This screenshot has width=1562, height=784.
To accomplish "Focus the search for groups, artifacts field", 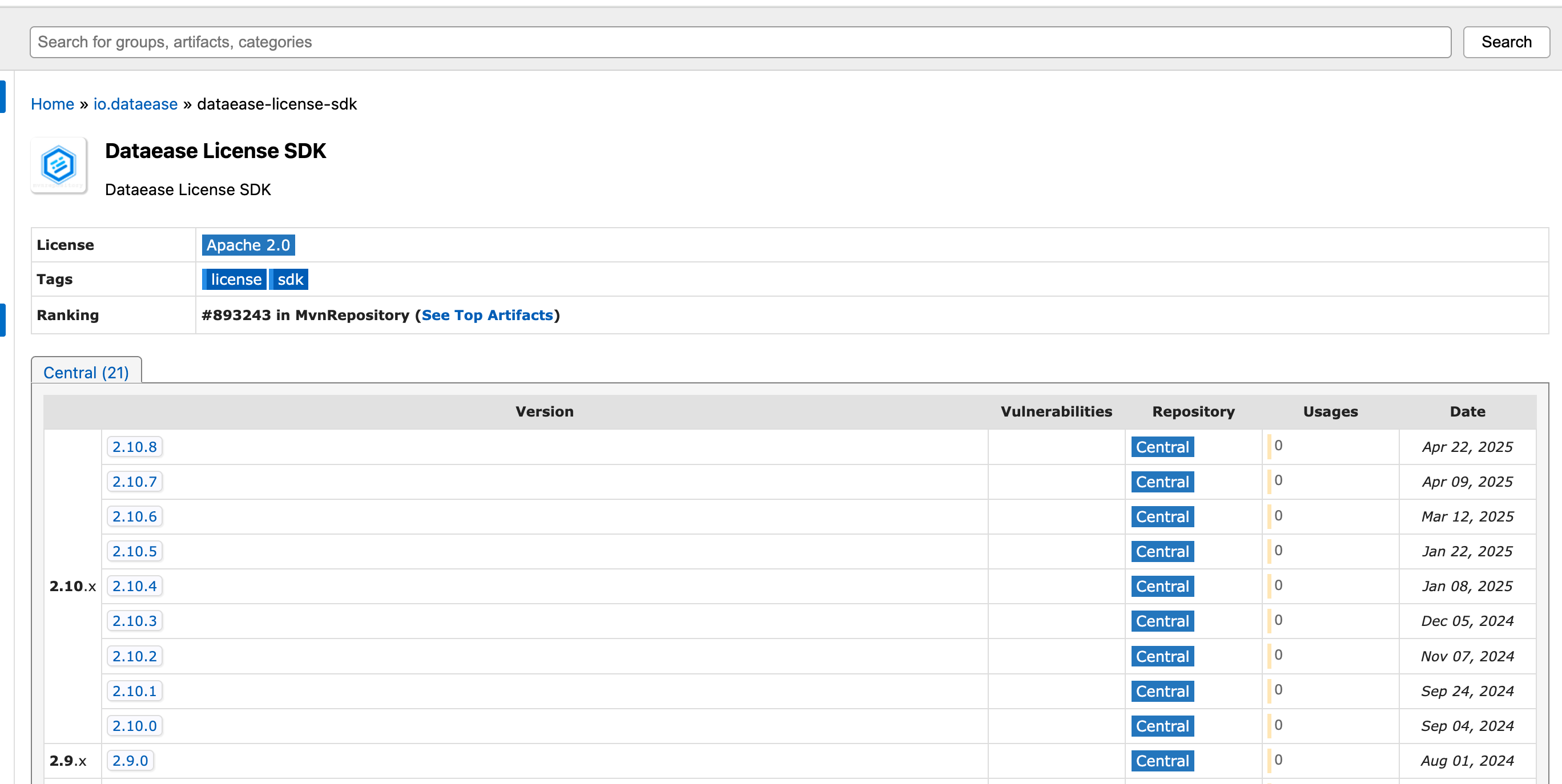I will [740, 42].
